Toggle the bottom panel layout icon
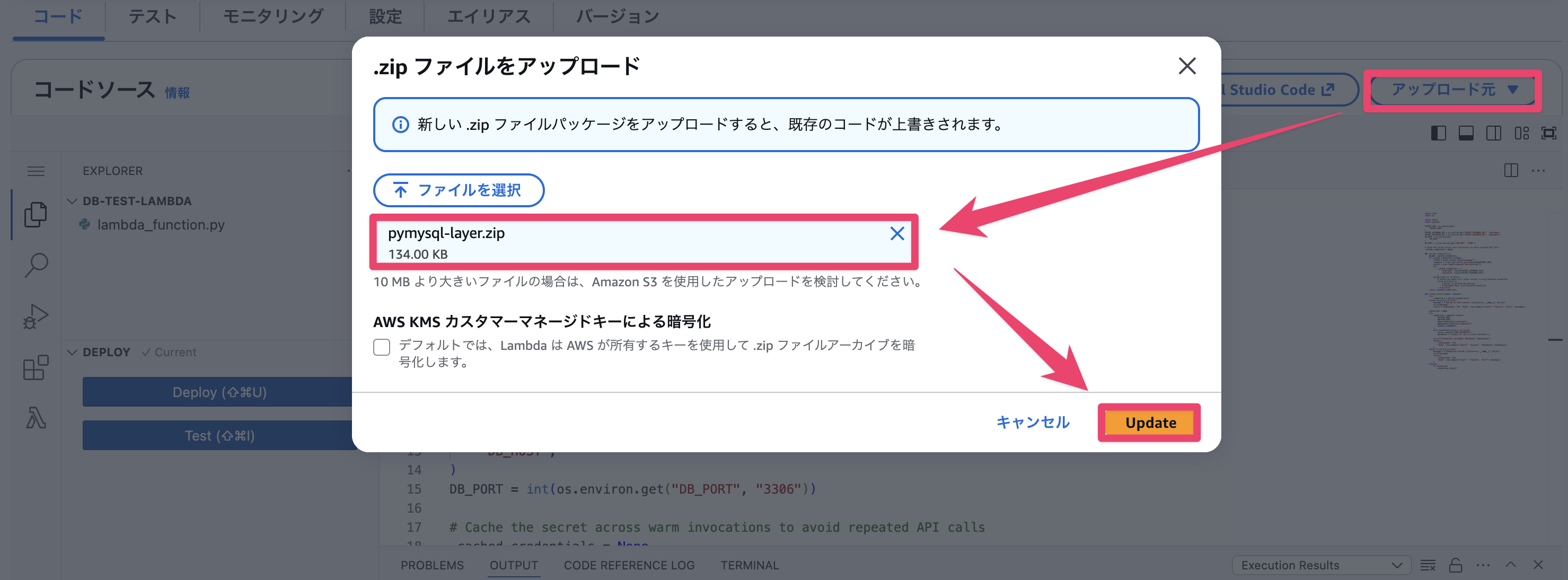This screenshot has height=580, width=1568. 1466,133
